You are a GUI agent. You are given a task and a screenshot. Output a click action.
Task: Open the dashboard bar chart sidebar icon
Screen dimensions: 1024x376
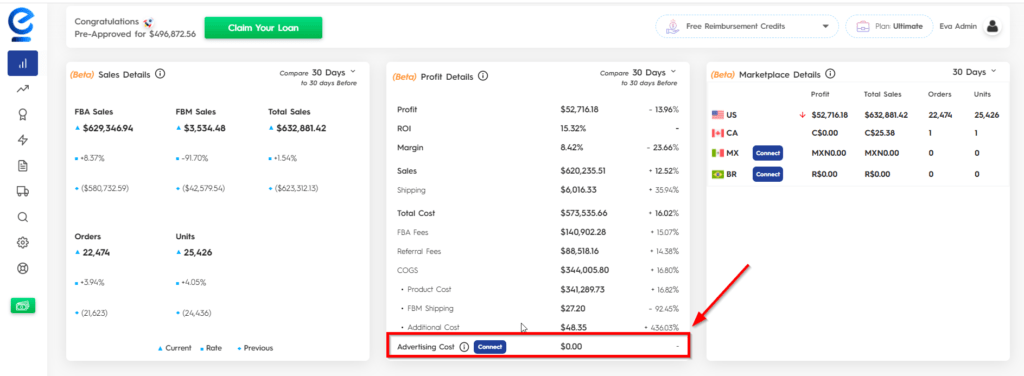point(23,63)
